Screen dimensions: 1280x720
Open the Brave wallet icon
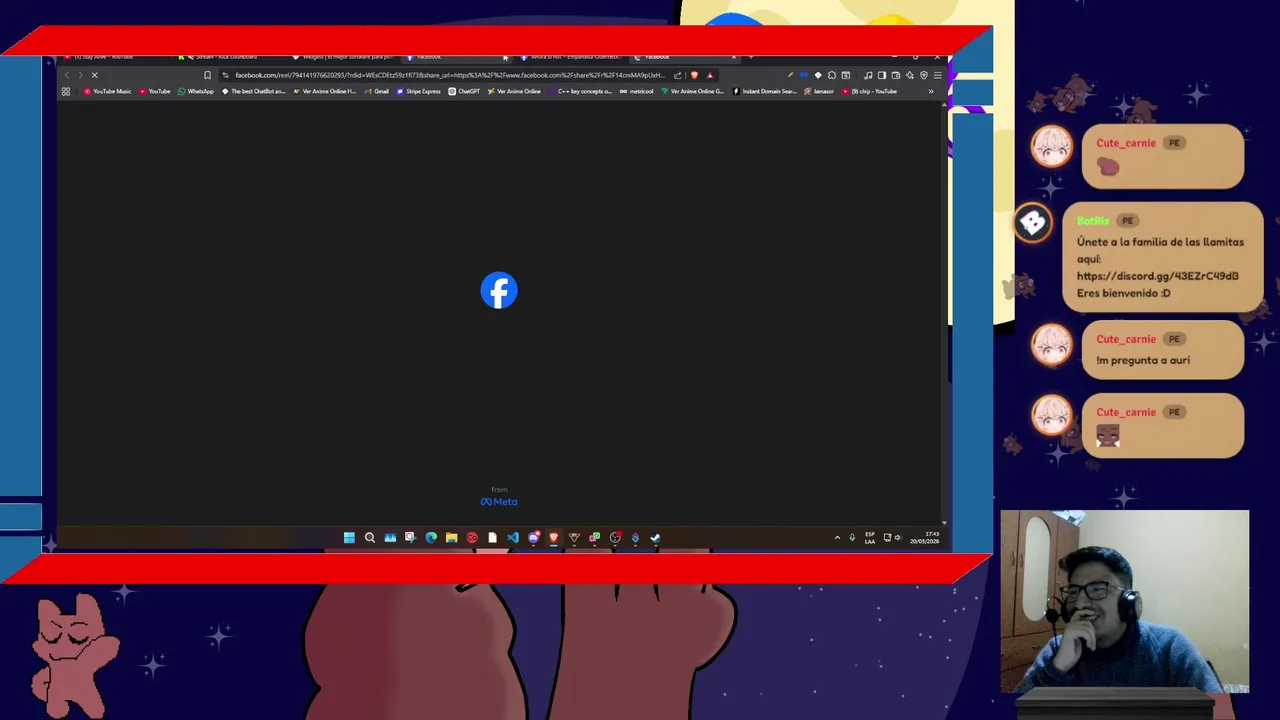click(x=896, y=75)
